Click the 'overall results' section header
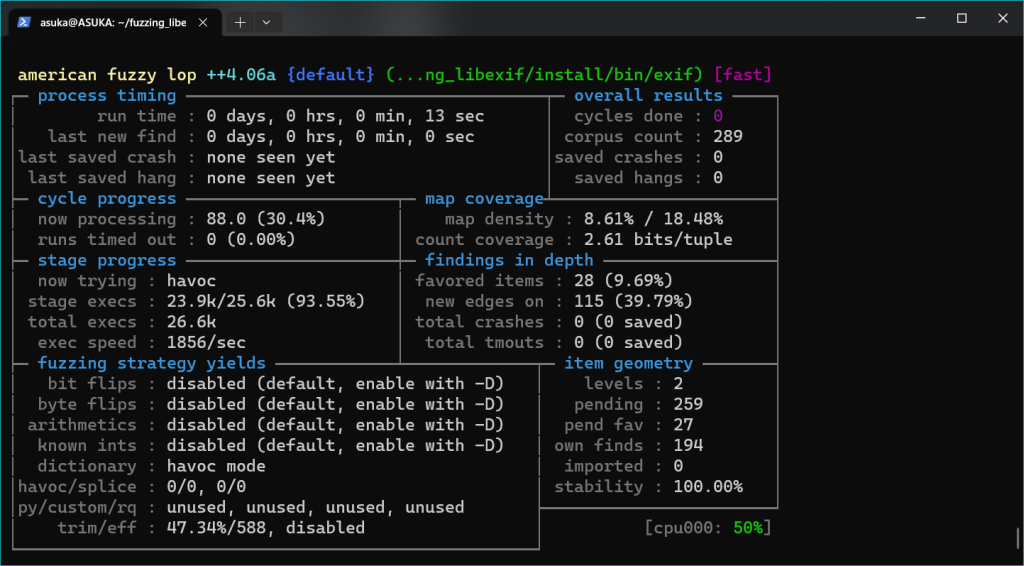Image resolution: width=1024 pixels, height=566 pixels. (x=648, y=96)
